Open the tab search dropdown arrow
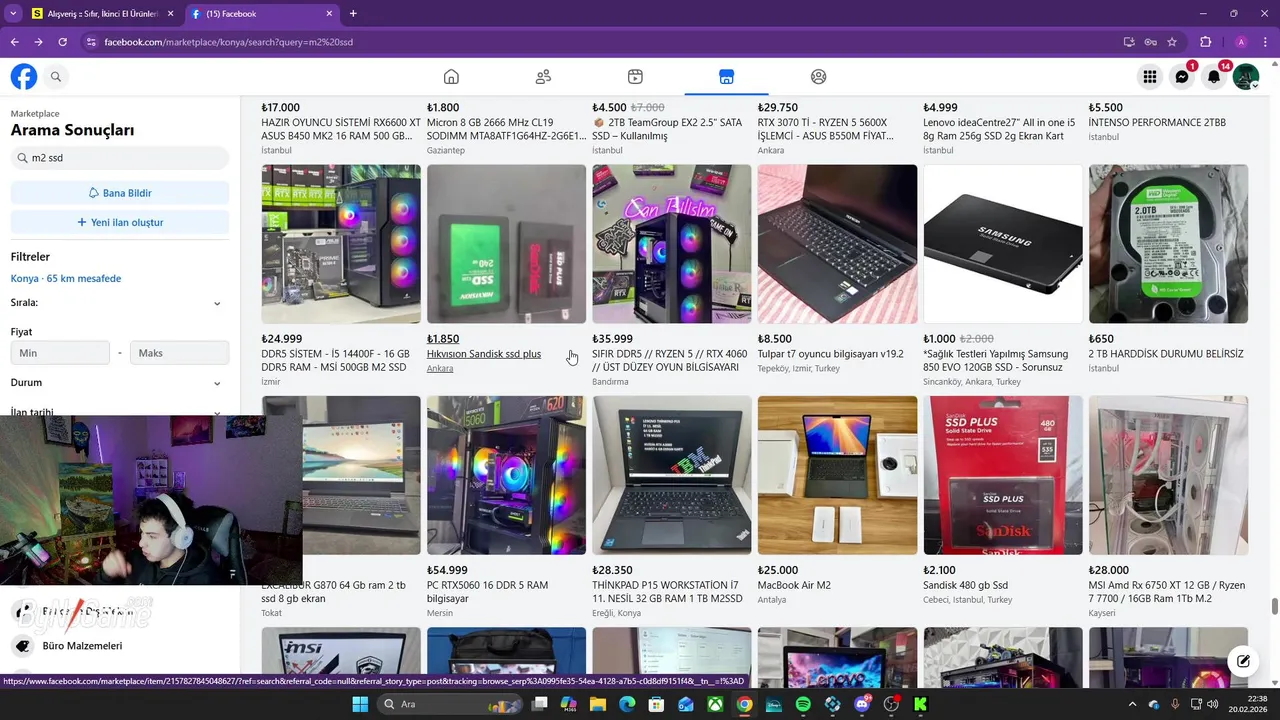Screen dimensions: 1280x720 pyautogui.click(x=13, y=14)
